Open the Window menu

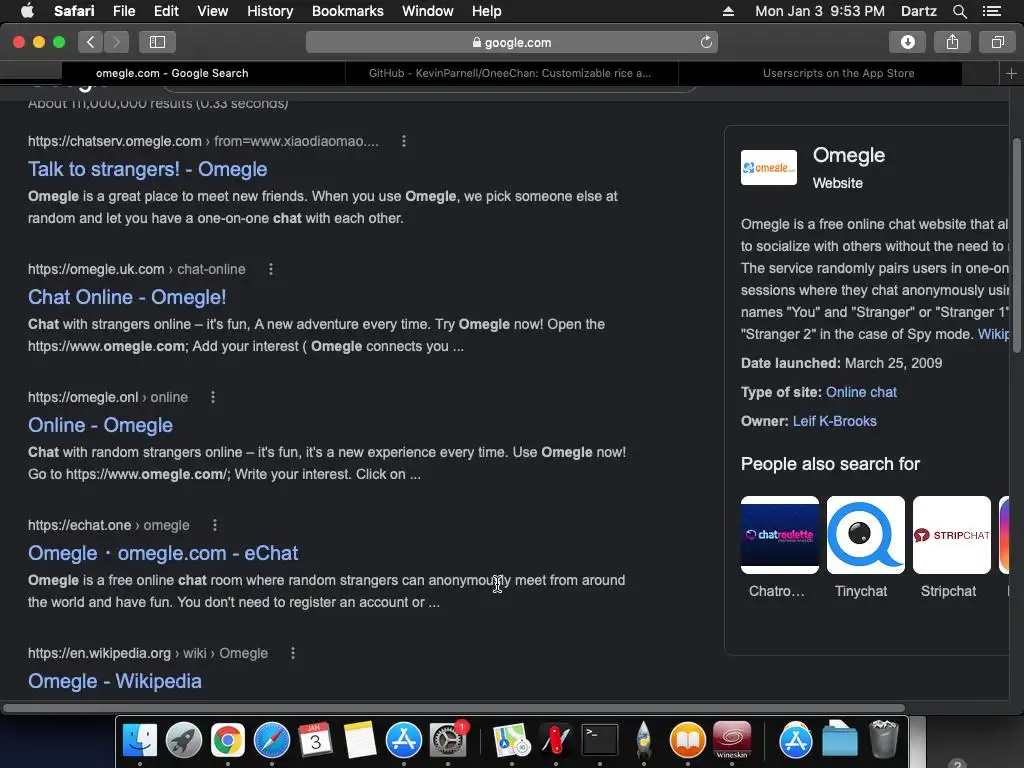[428, 11]
